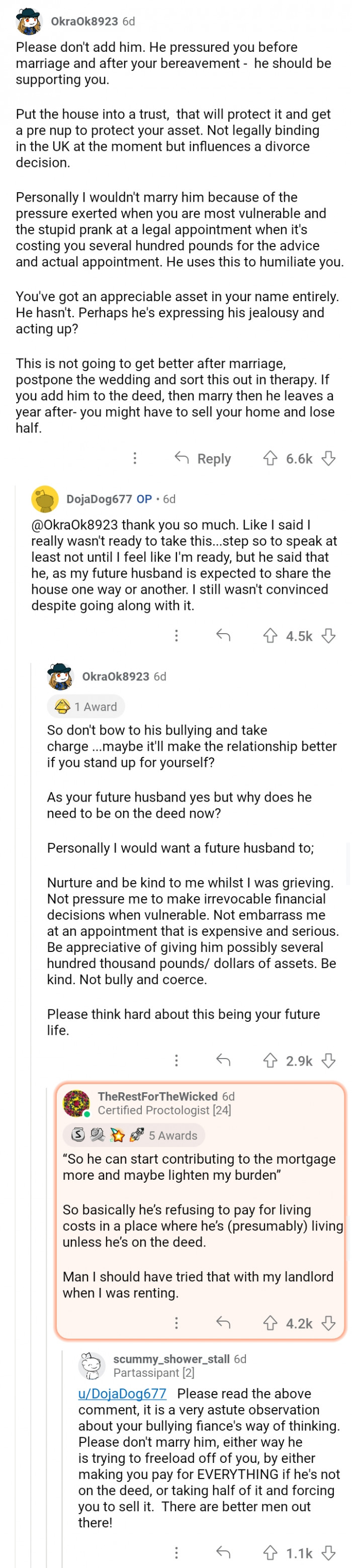Open three-dot menu on top comment
Image resolution: width=352 pixels, height=1568 pixels.
135,458
